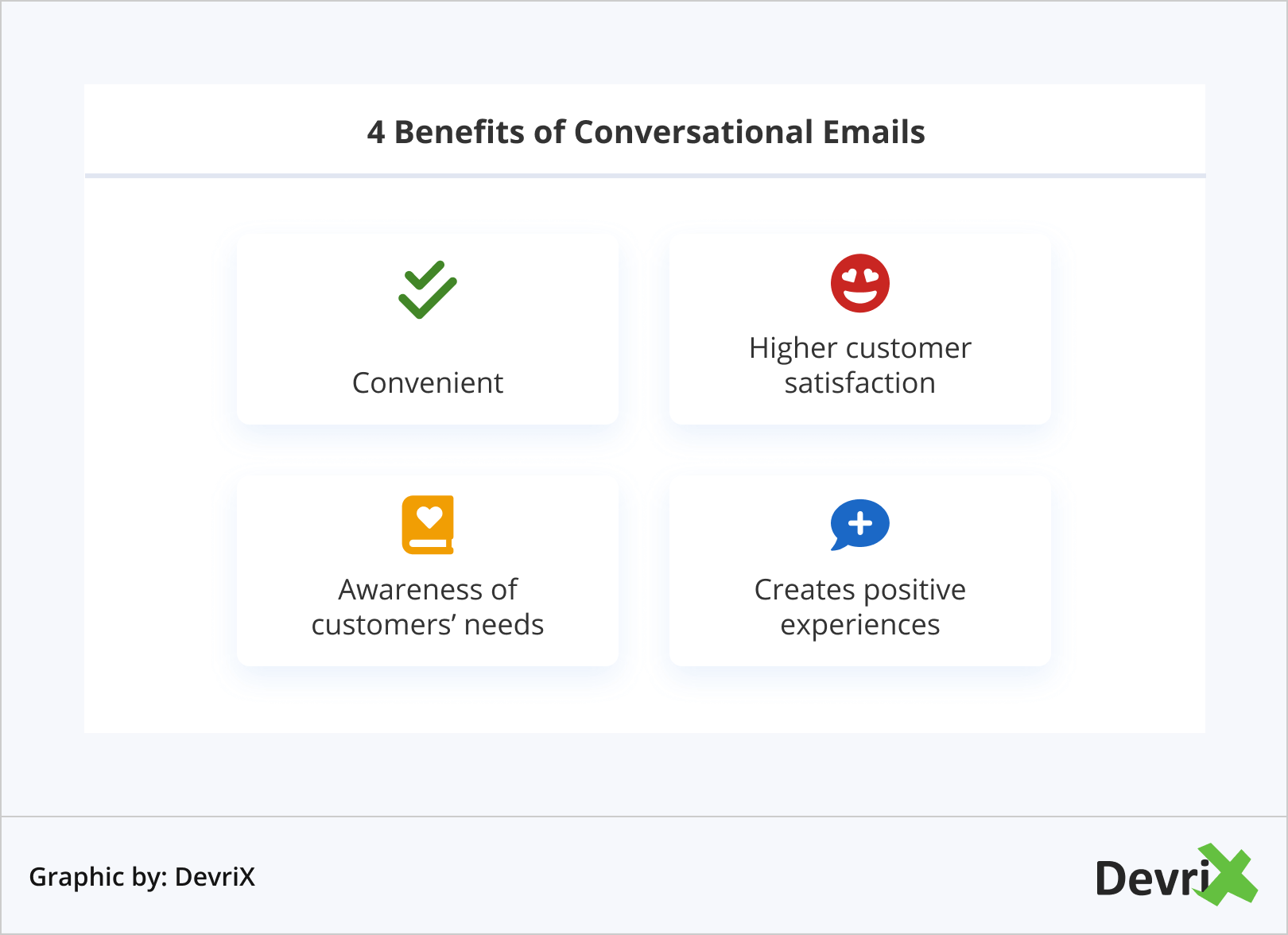This screenshot has width=1288, height=935.
Task: Select the orange book with heart icon
Action: 428,525
